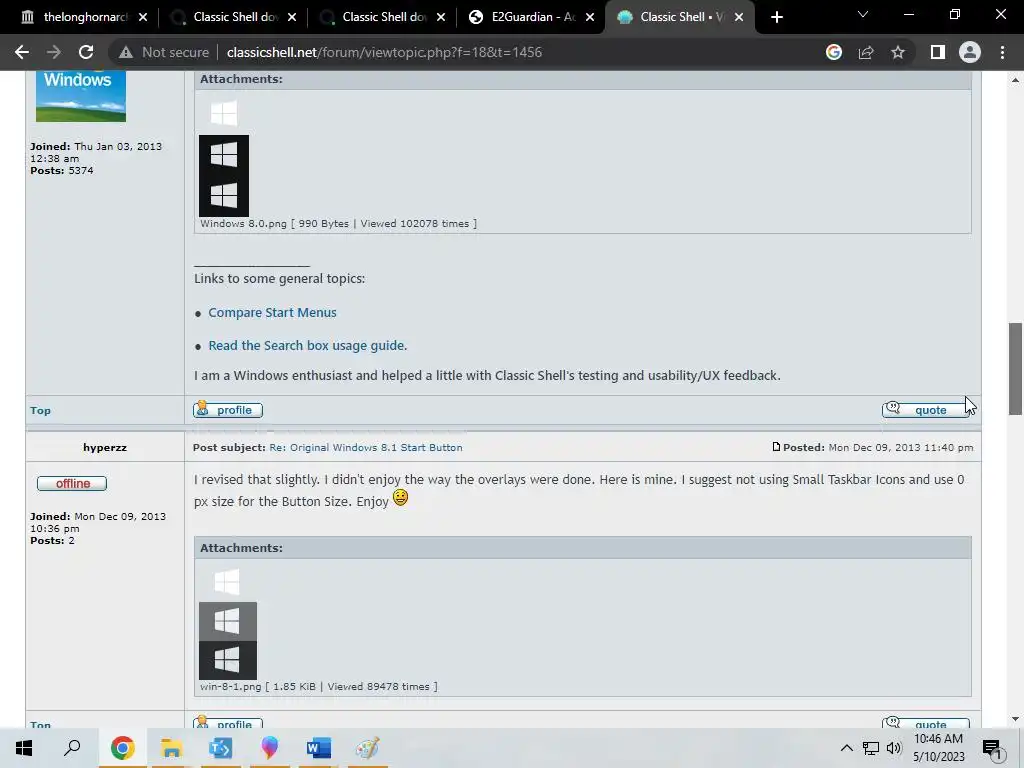Open the Google icon in address bar
The height and width of the screenshot is (768, 1024).
[834, 52]
